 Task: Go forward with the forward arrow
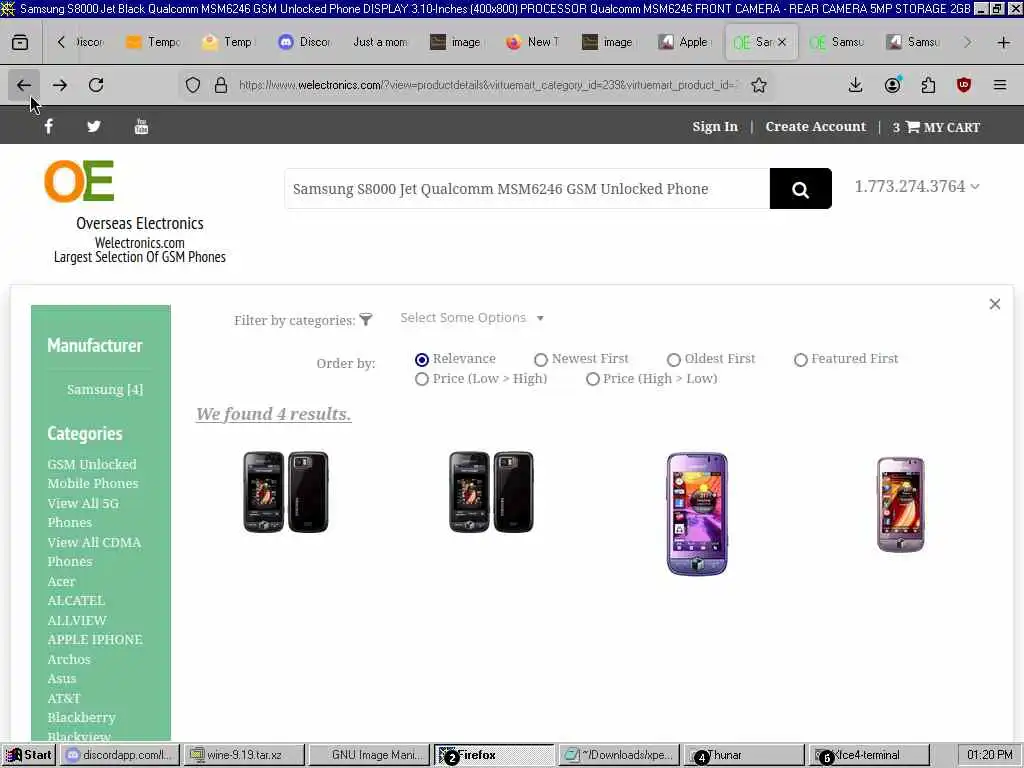[60, 85]
